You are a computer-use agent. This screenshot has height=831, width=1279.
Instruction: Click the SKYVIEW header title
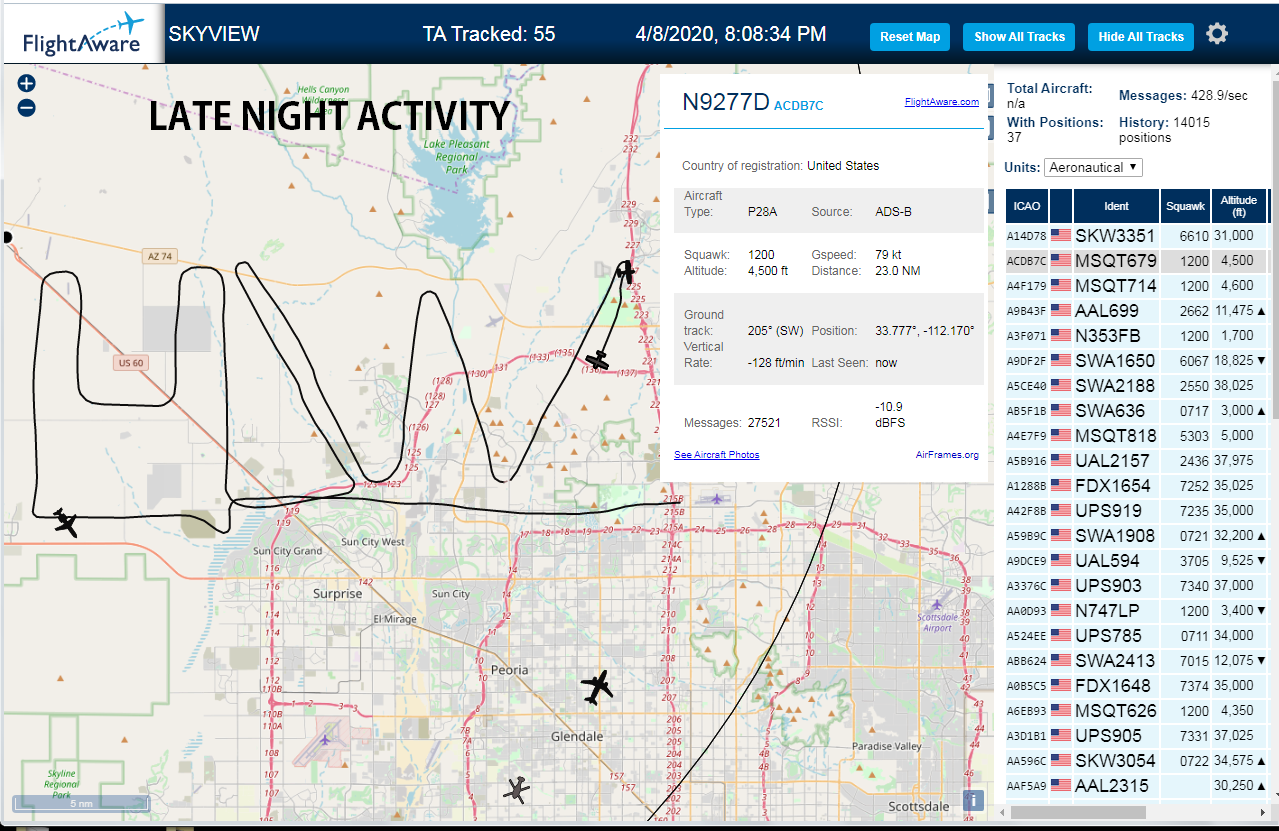(214, 34)
